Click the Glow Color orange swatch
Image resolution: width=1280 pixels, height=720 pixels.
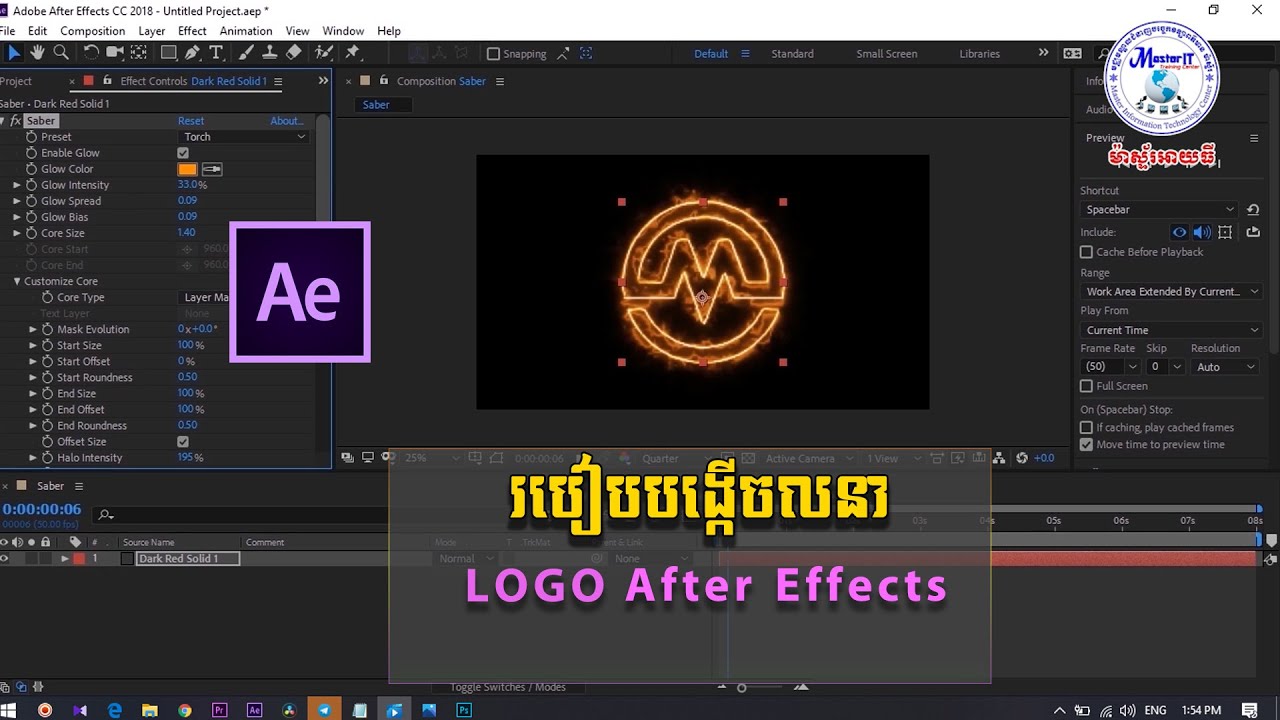tap(188, 169)
